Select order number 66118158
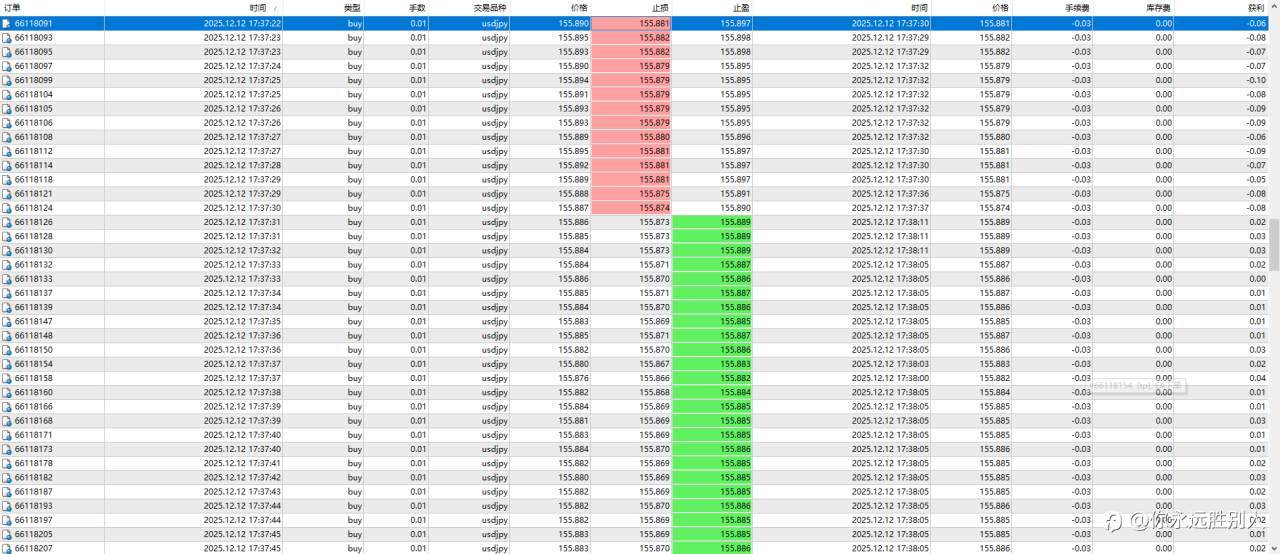Screen dimensions: 1280x554 pyautogui.click(x=34, y=378)
